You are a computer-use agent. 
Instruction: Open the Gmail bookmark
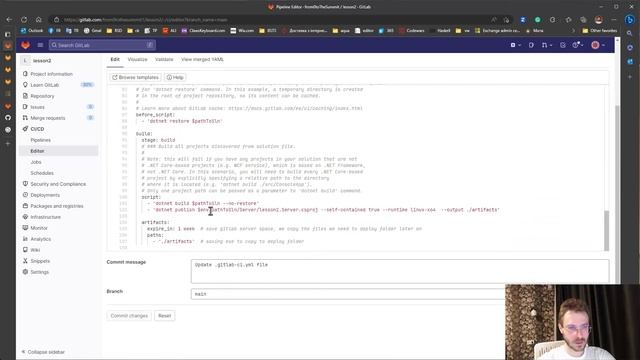click(93, 31)
